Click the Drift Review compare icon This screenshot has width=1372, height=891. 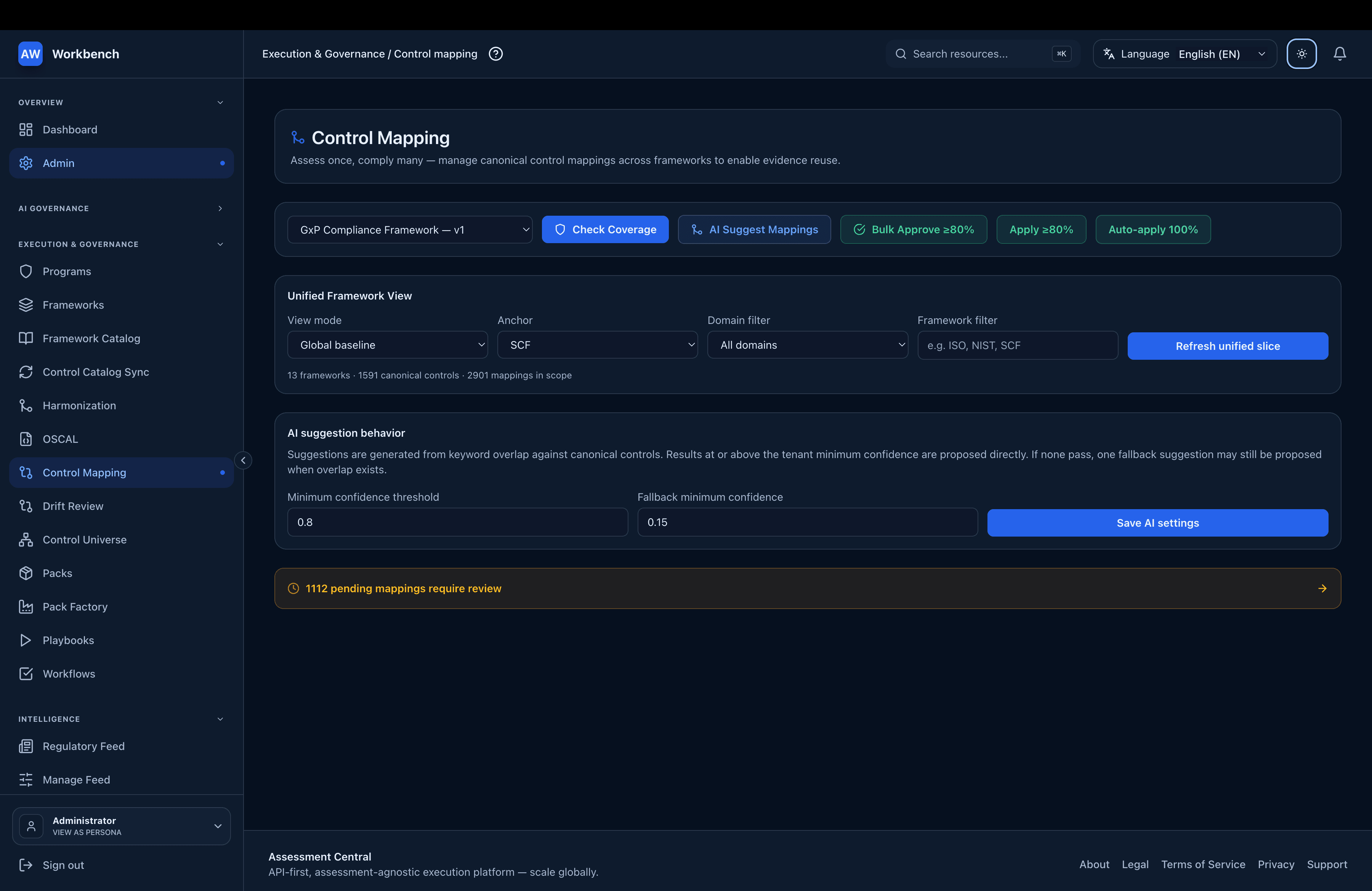pos(26,506)
